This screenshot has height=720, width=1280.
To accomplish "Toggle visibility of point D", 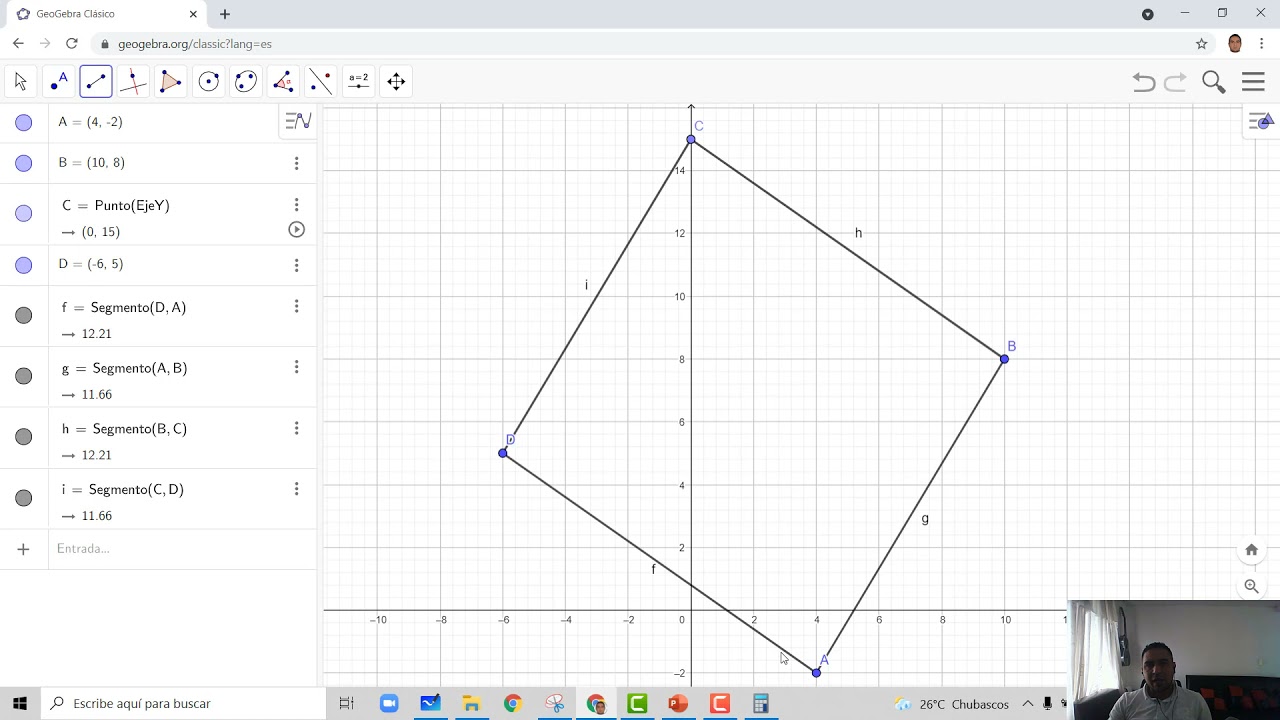I will tap(24, 265).
